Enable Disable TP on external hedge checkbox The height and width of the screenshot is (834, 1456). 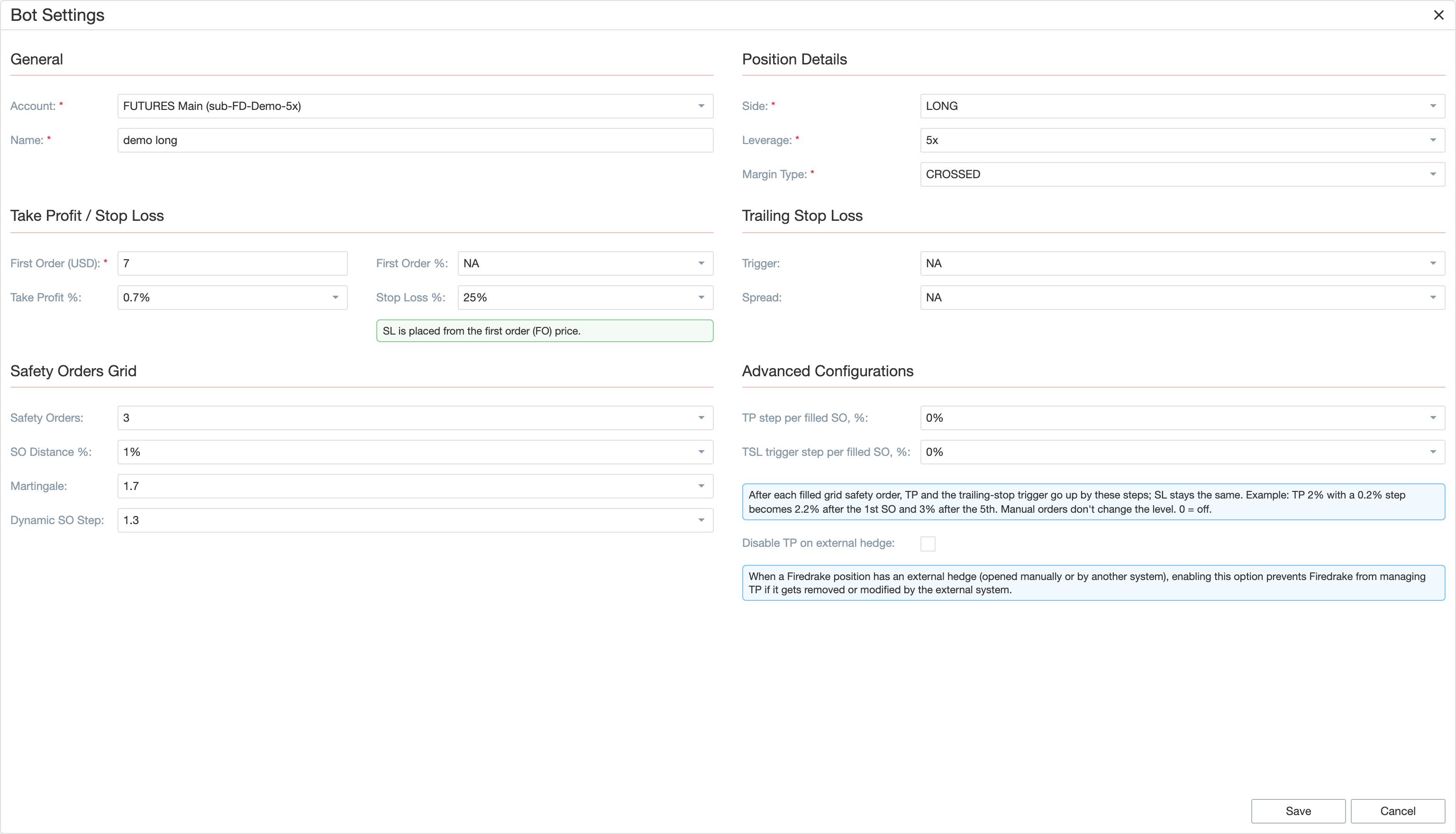click(928, 544)
